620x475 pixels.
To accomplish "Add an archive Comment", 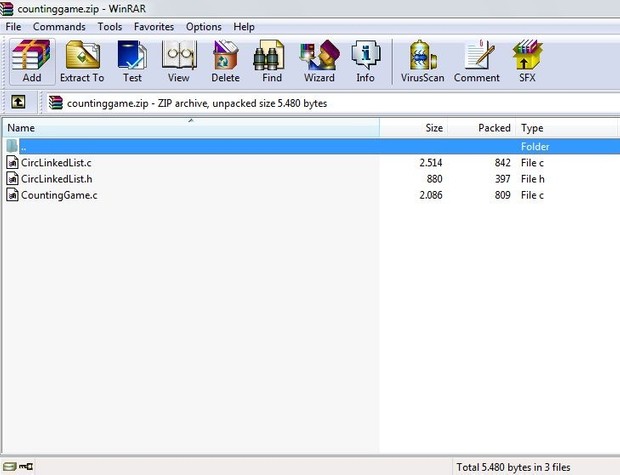I will click(477, 61).
